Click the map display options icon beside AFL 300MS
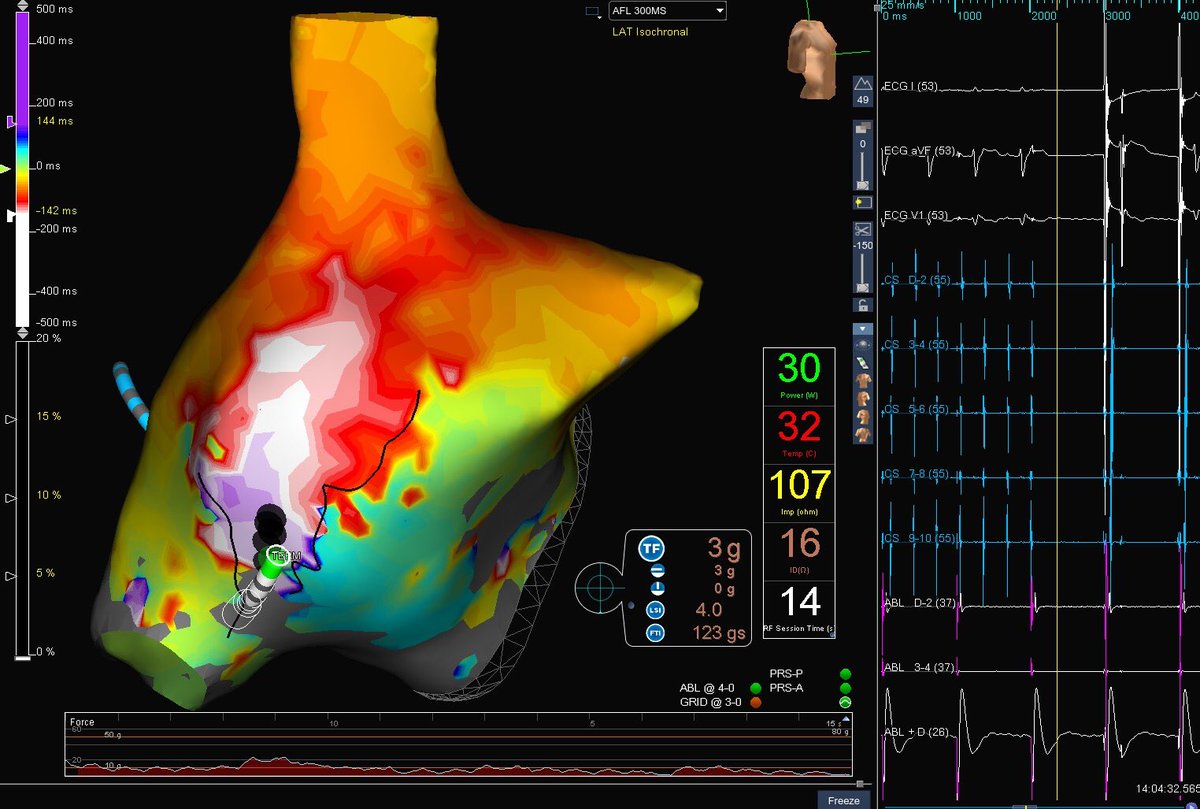1200x809 pixels. click(x=593, y=12)
